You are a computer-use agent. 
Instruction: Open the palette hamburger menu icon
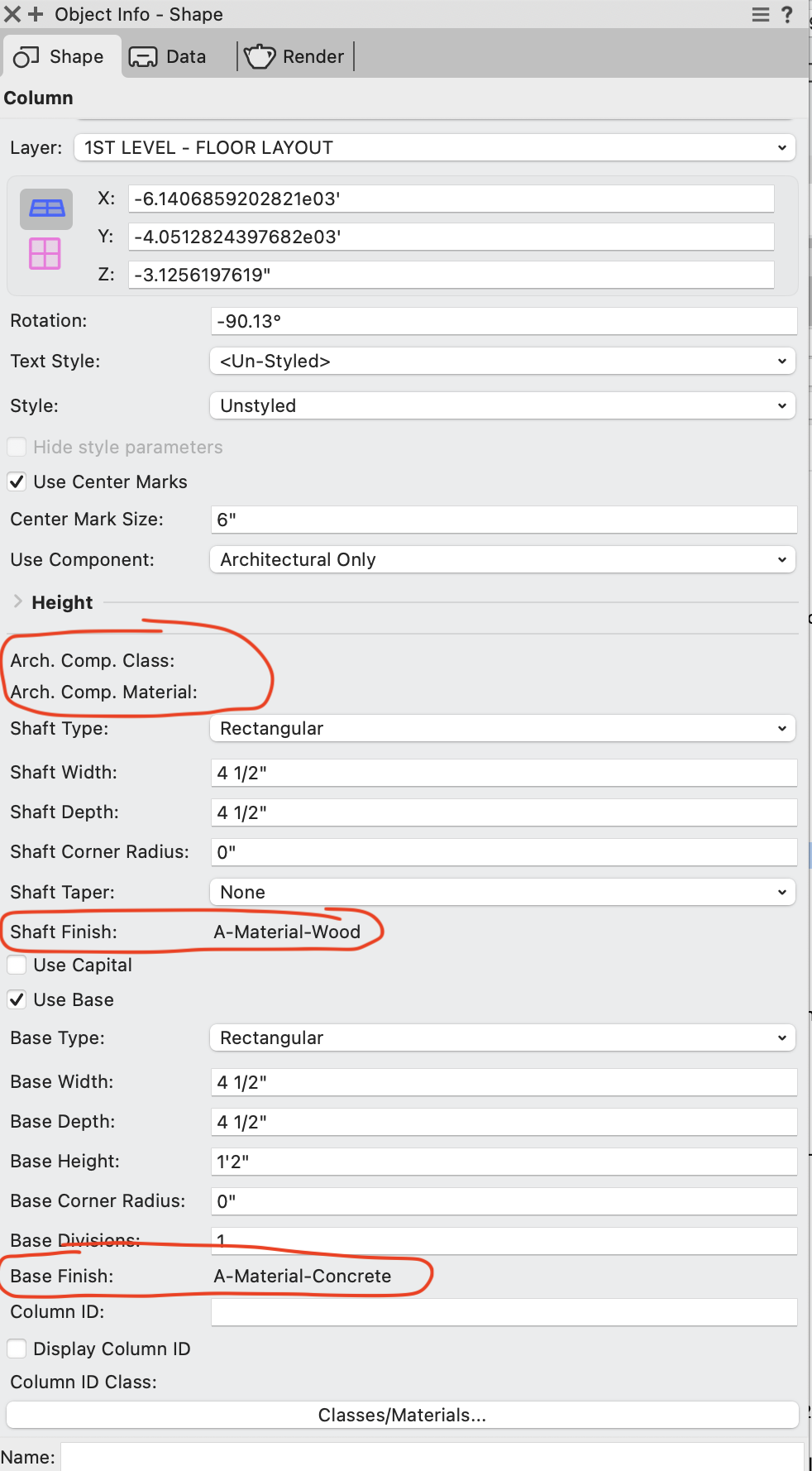pyautogui.click(x=761, y=15)
